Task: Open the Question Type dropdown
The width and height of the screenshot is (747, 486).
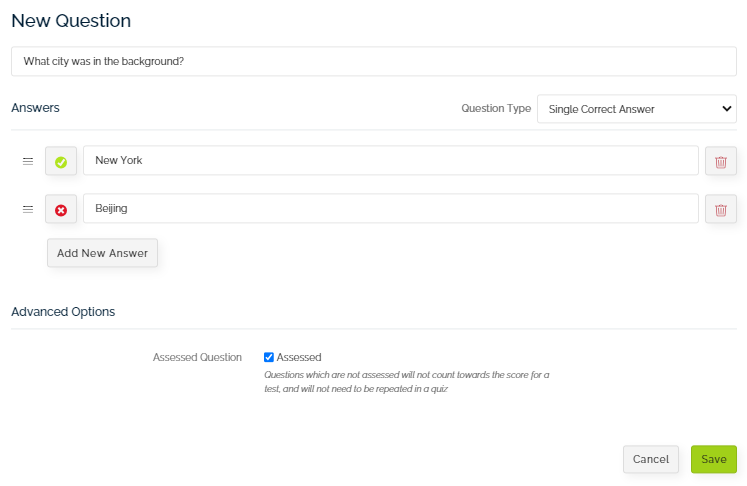Action: tap(637, 109)
